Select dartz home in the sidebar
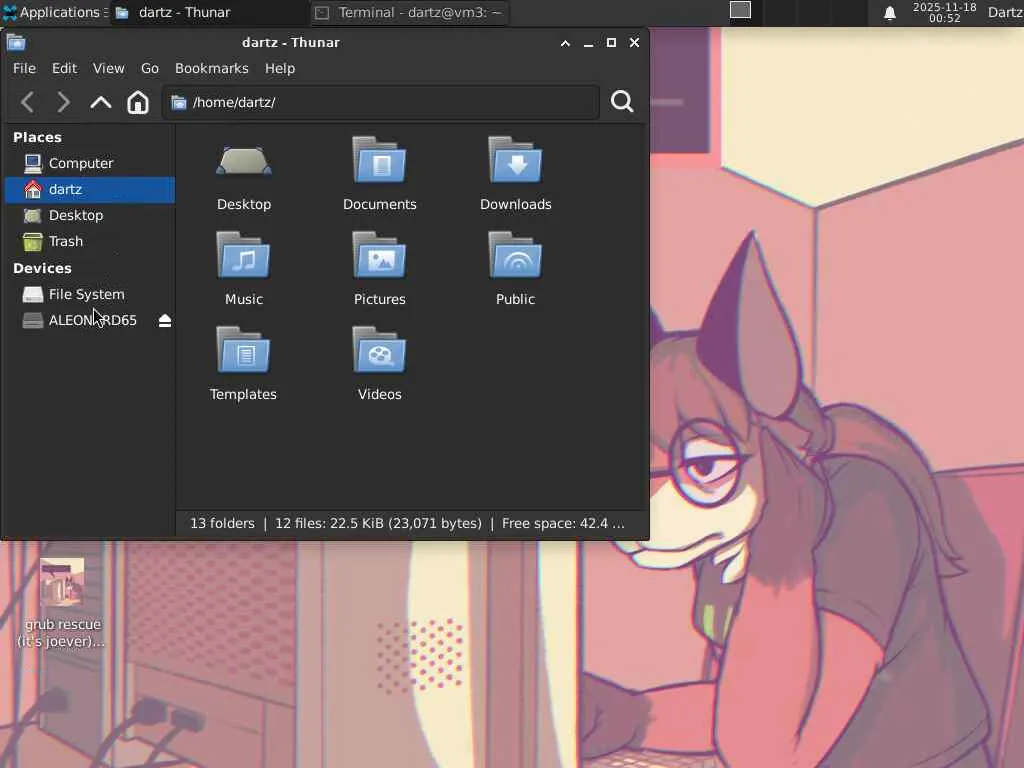The width and height of the screenshot is (1024, 768). point(89,189)
